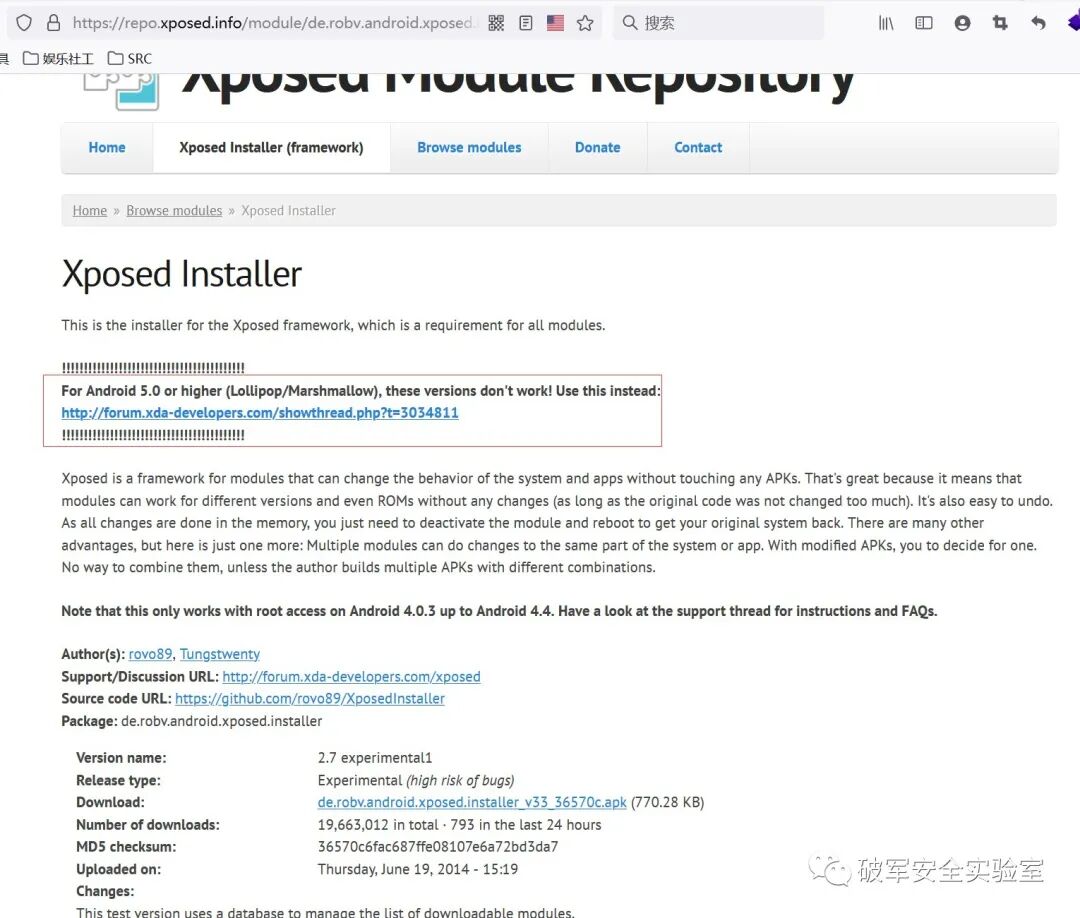Click the MD5 checksum value 36570c6fac687ffe08107e6a72bd3da7
Screen dimensions: 1080x918
click(x=438, y=846)
